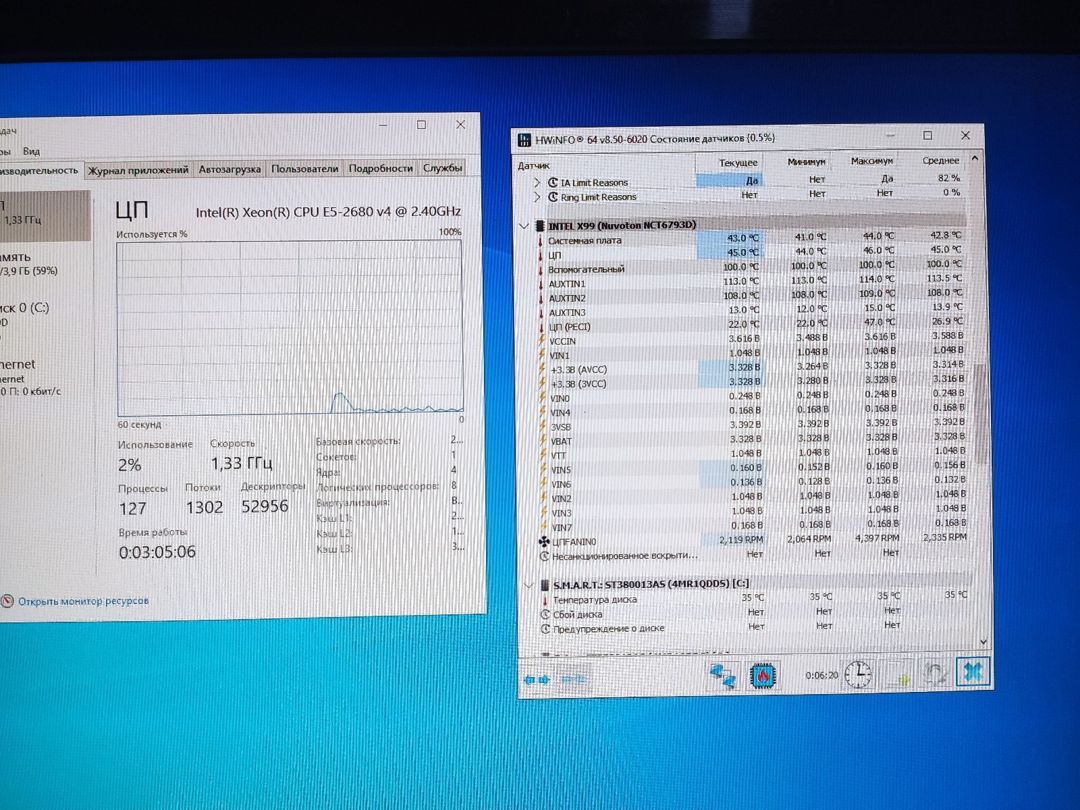The image size is (1080, 810).
Task: Click the clock icon beside IA Limit Reasons
Action: coord(552,183)
